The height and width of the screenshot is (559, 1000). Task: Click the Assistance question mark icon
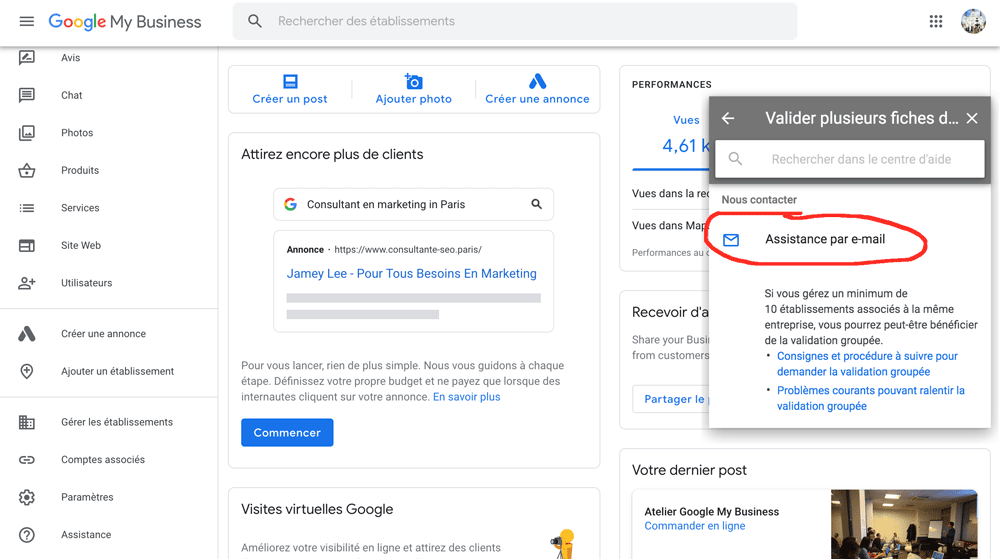click(x=27, y=535)
